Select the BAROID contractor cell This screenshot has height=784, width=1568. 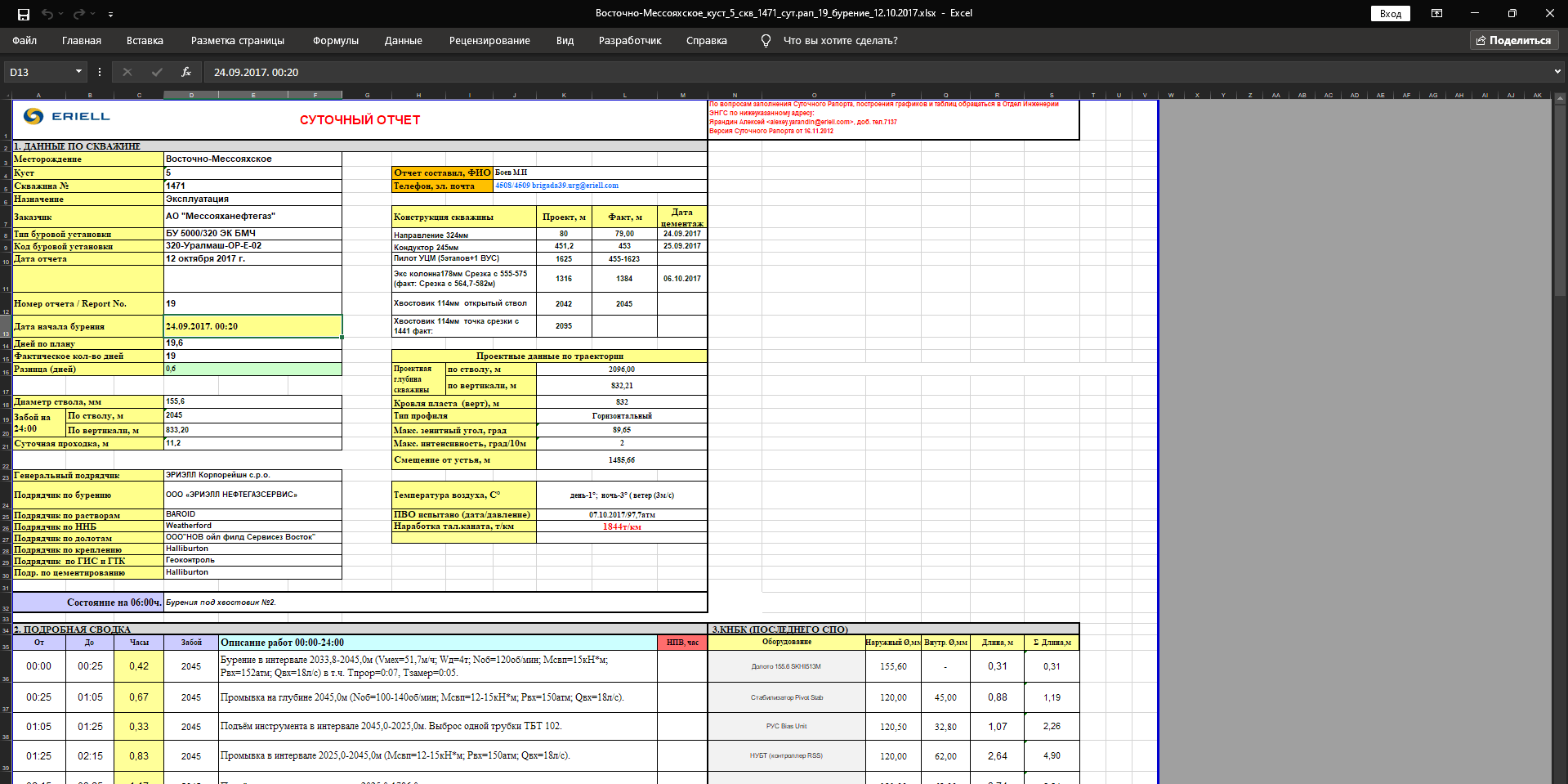tap(252, 514)
